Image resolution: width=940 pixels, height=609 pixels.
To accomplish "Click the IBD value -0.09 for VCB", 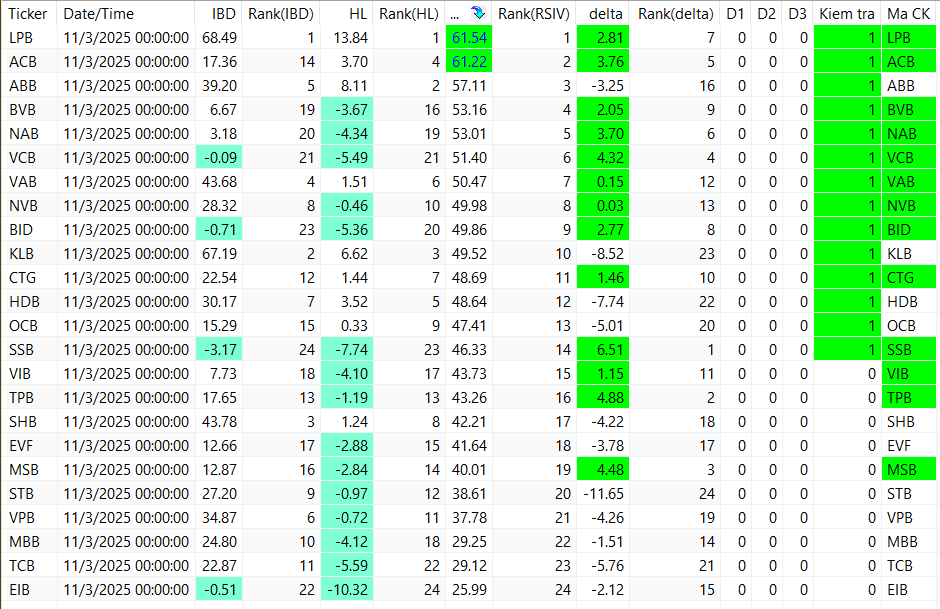I will [219, 158].
